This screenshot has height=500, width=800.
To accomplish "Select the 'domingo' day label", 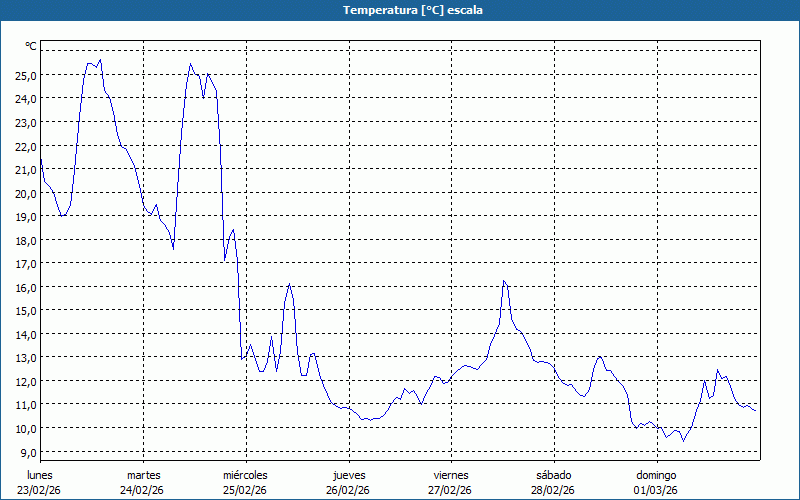I will tap(656, 476).
